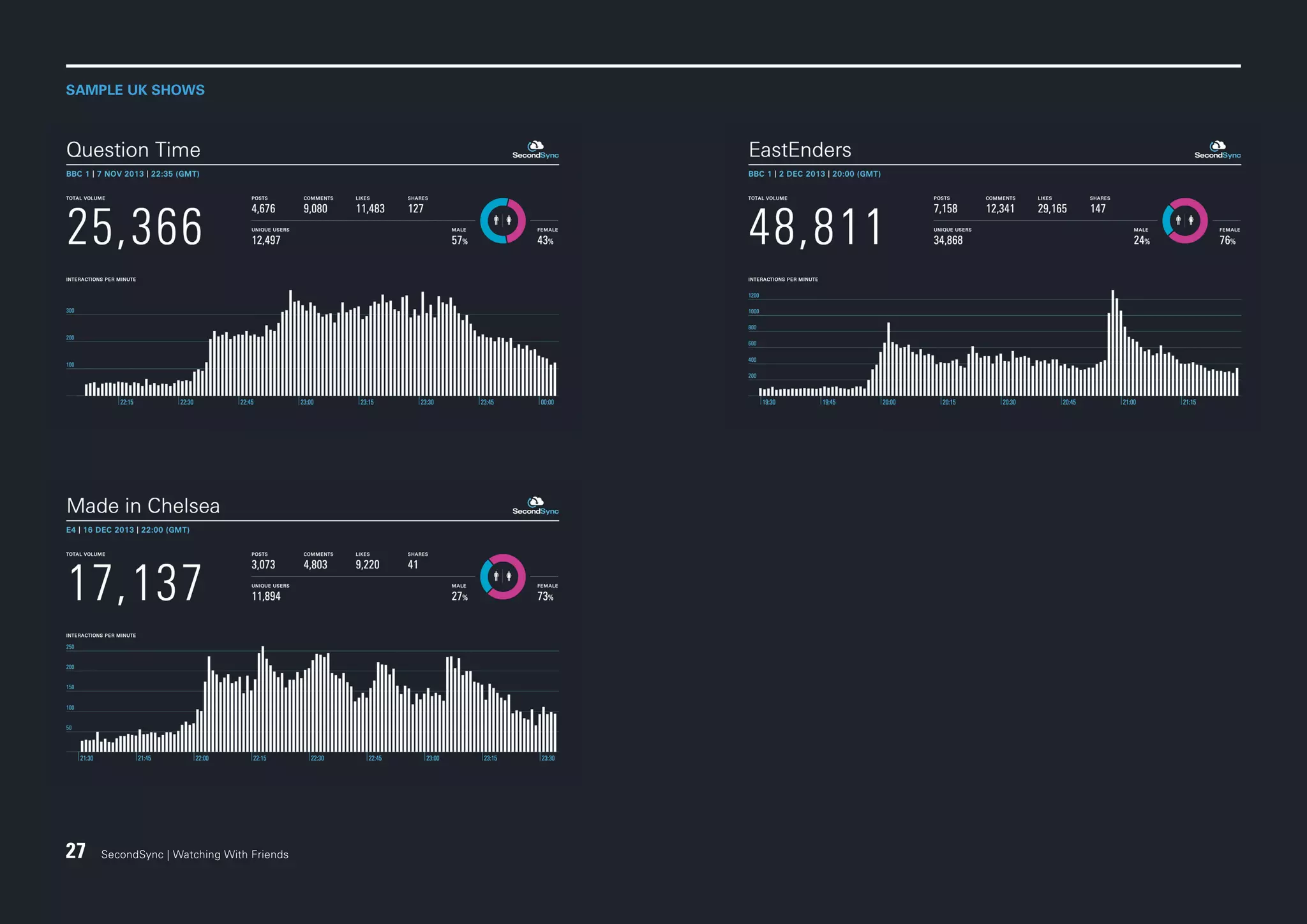Click the 25,366 total volume number
The height and width of the screenshot is (924, 1307).
[x=135, y=227]
